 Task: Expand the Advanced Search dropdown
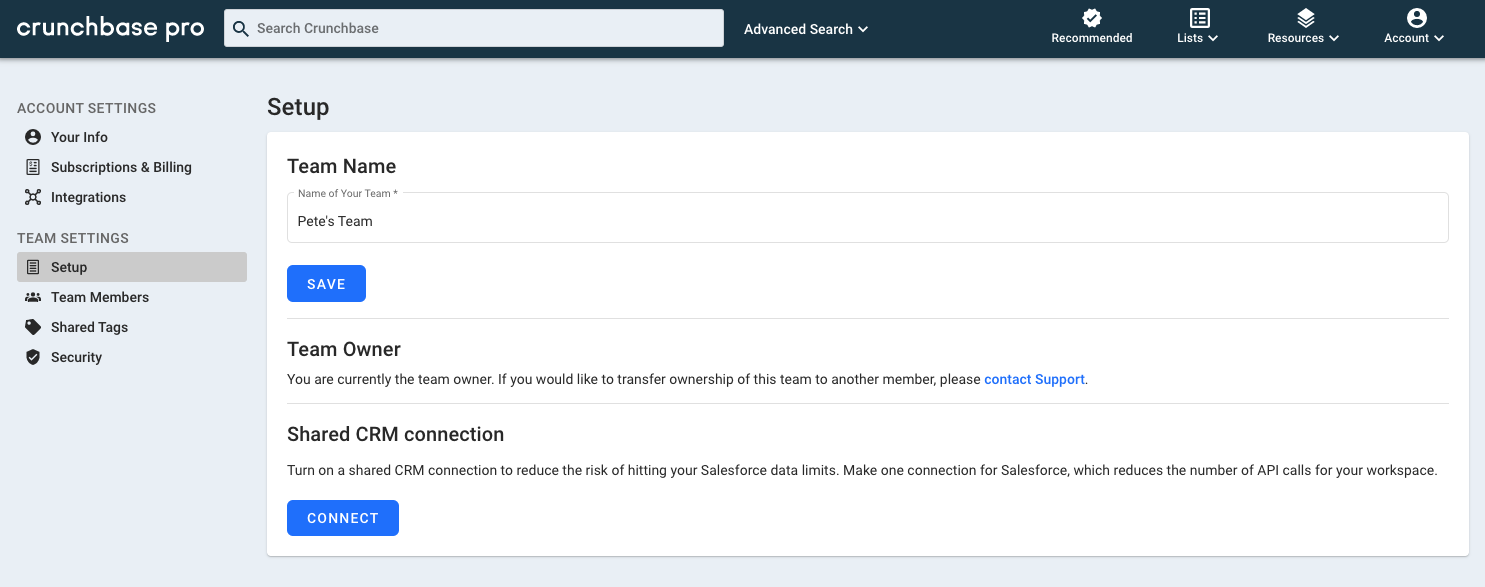[806, 29]
